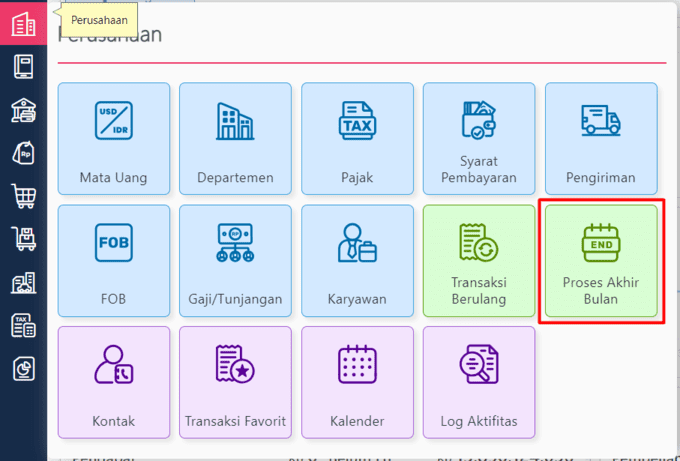Viewport: 680px width, 461px height.
Task: Open Transaksi Berulang recurring transactions
Action: click(x=479, y=261)
